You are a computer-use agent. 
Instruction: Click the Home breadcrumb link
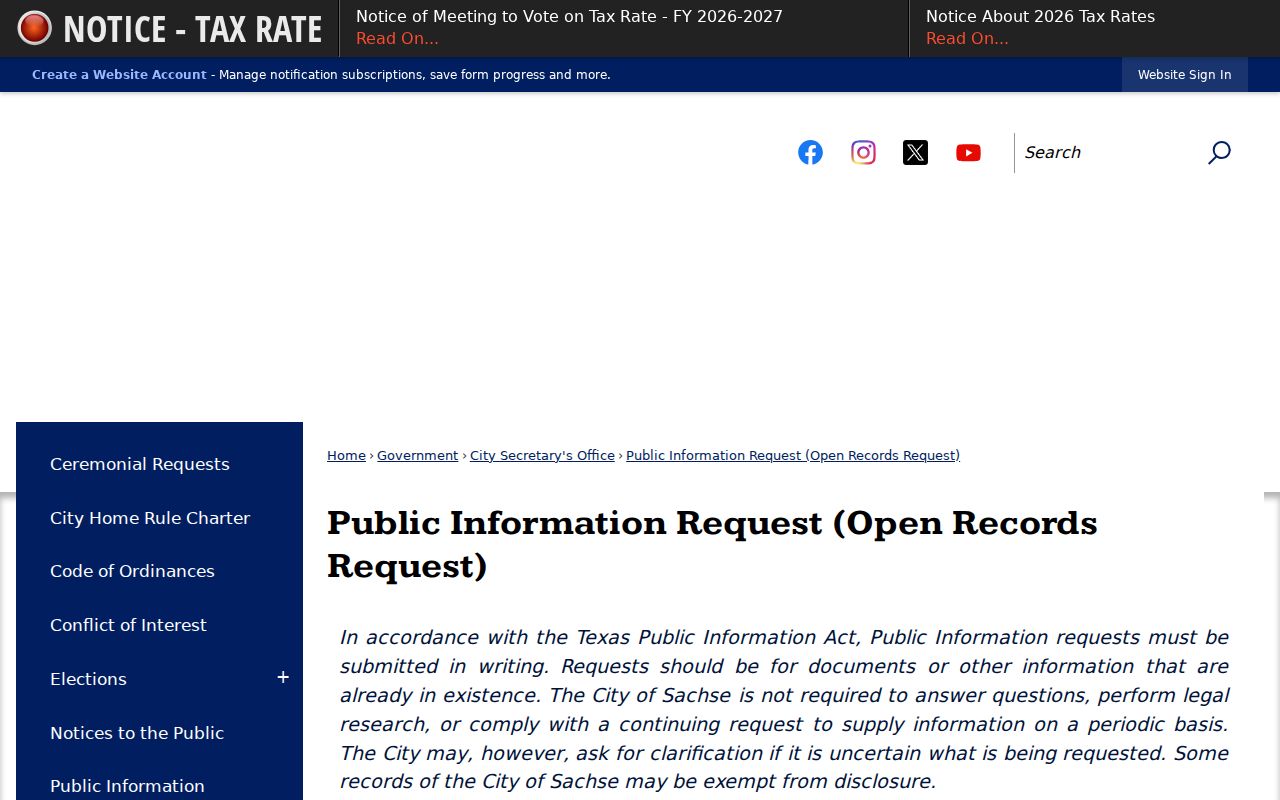click(346, 456)
